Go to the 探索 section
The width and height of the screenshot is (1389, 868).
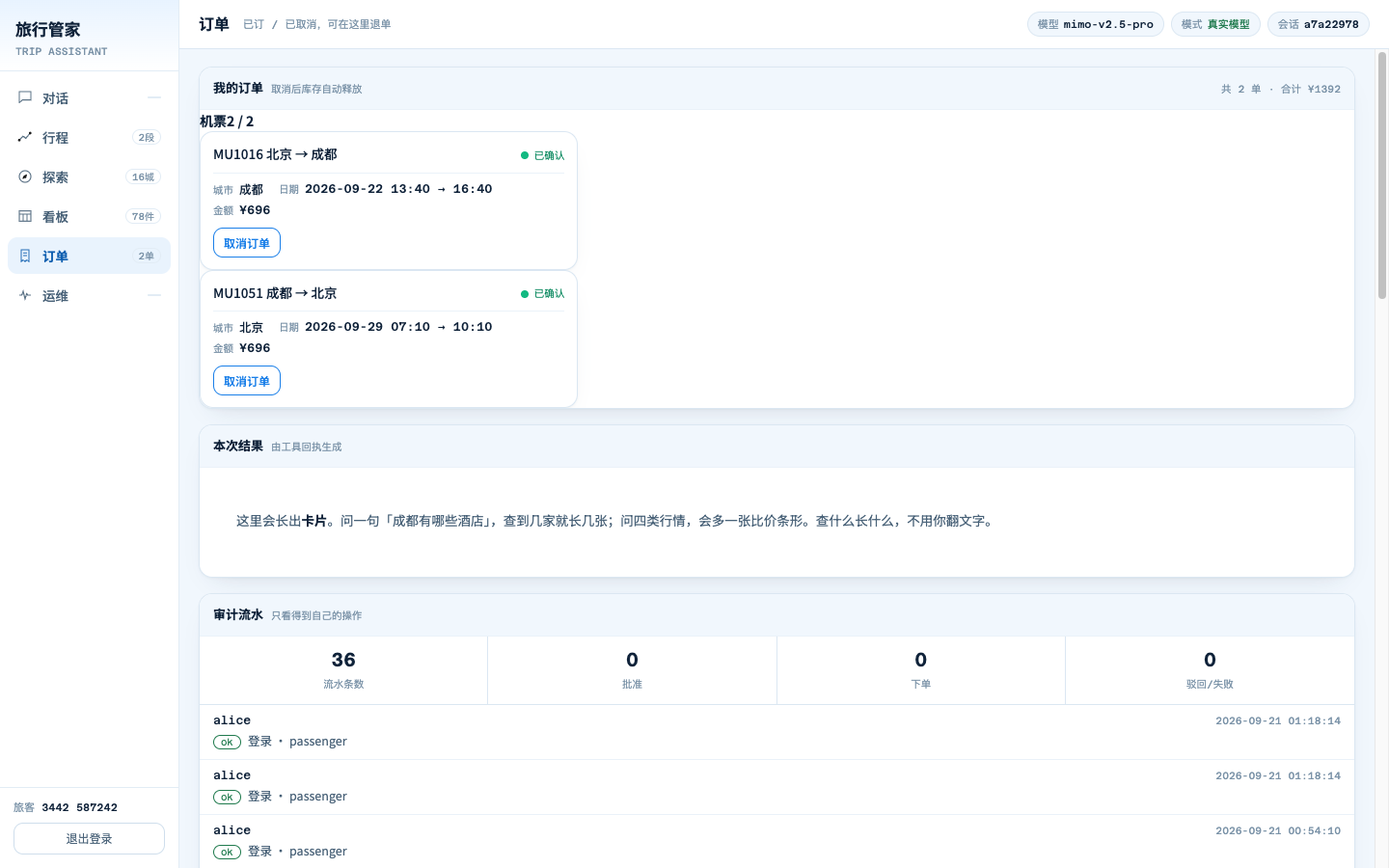[x=89, y=176]
